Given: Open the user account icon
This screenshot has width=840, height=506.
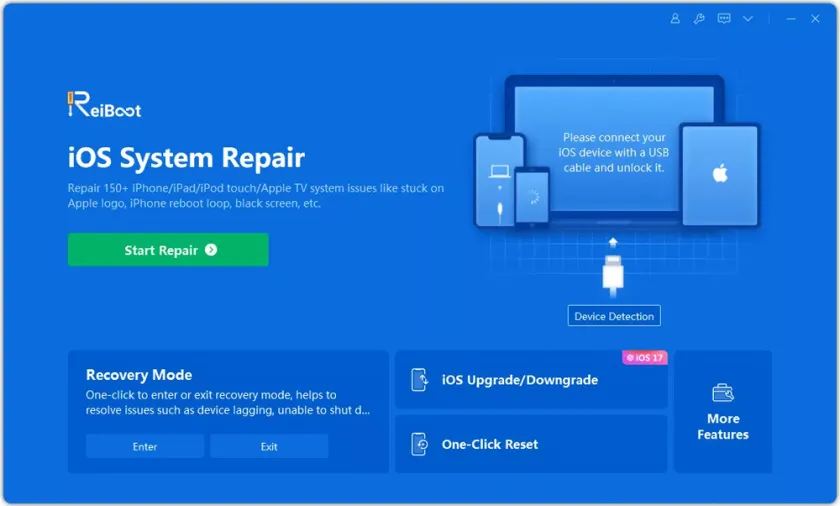Looking at the screenshot, I should pyautogui.click(x=675, y=19).
